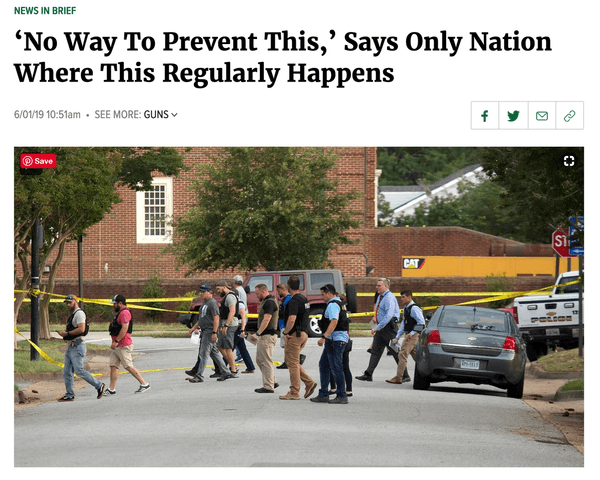The image size is (600, 480).
Task: Open the 'No Way To Prevent This' headline
Action: tap(283, 57)
